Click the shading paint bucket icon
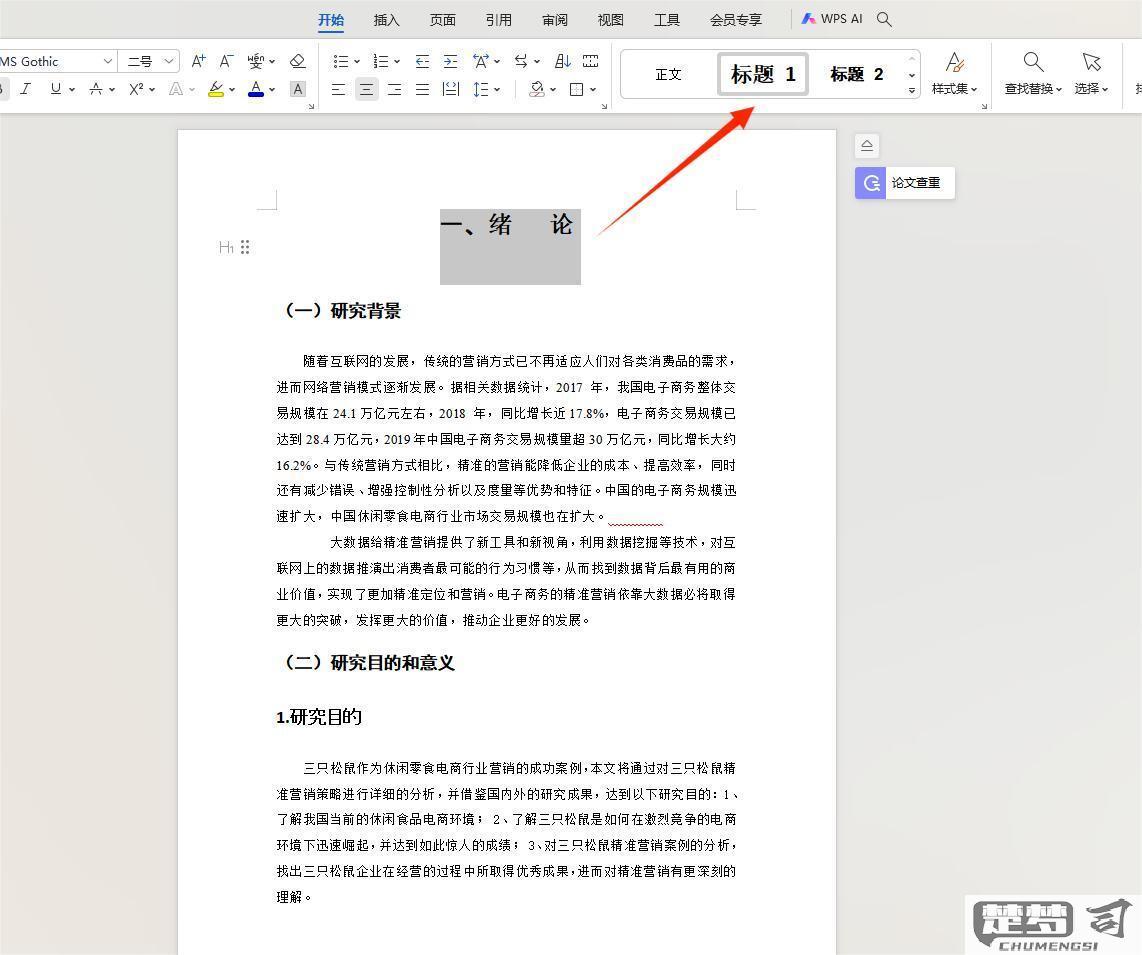 click(x=537, y=90)
